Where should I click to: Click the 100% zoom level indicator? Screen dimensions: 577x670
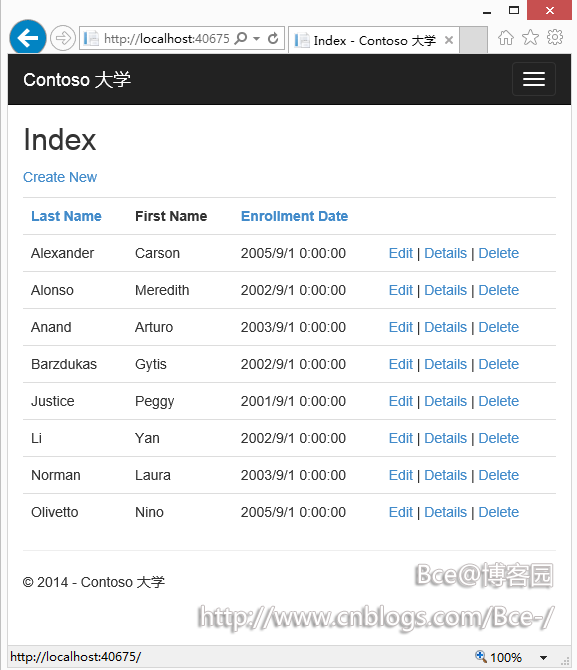(x=499, y=657)
